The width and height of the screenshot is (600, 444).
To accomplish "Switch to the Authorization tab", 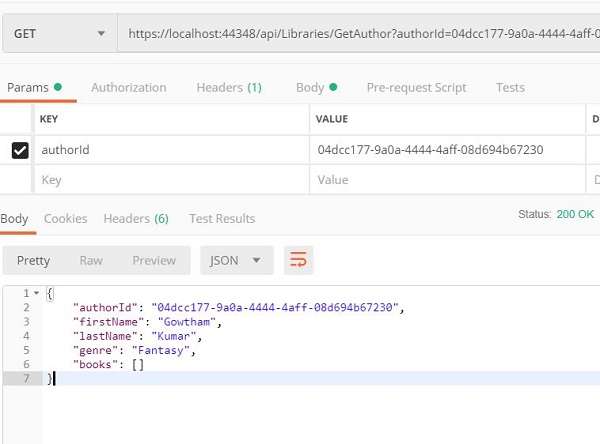I will (128, 87).
